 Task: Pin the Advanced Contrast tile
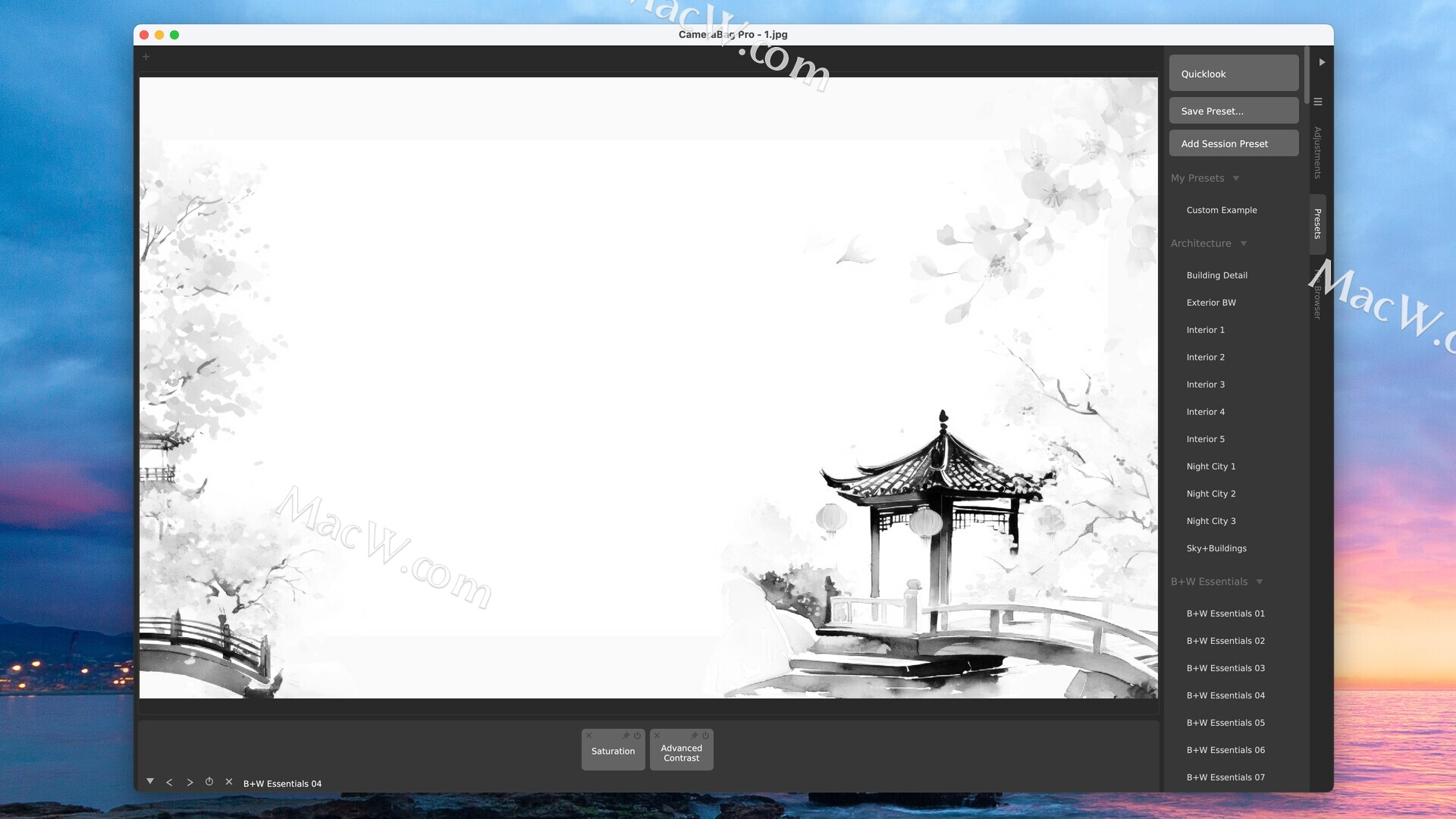[x=695, y=736]
